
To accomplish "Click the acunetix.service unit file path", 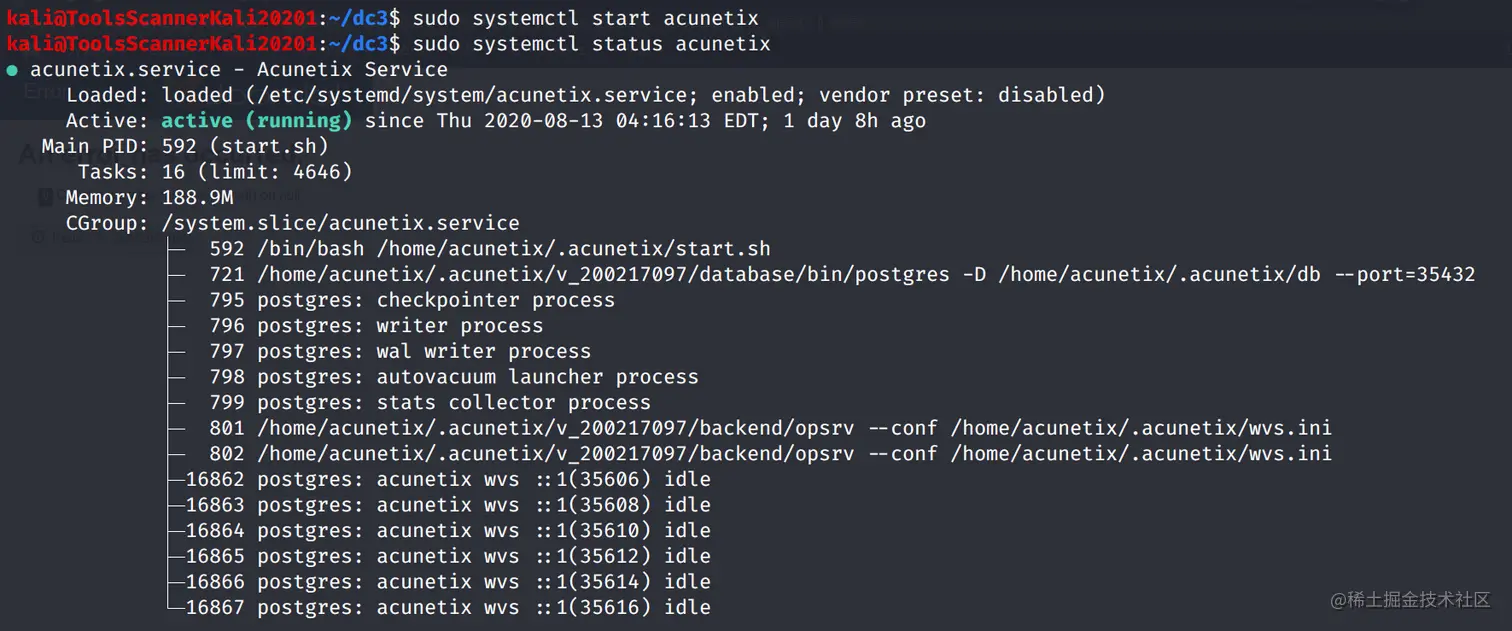I will 463,95.
